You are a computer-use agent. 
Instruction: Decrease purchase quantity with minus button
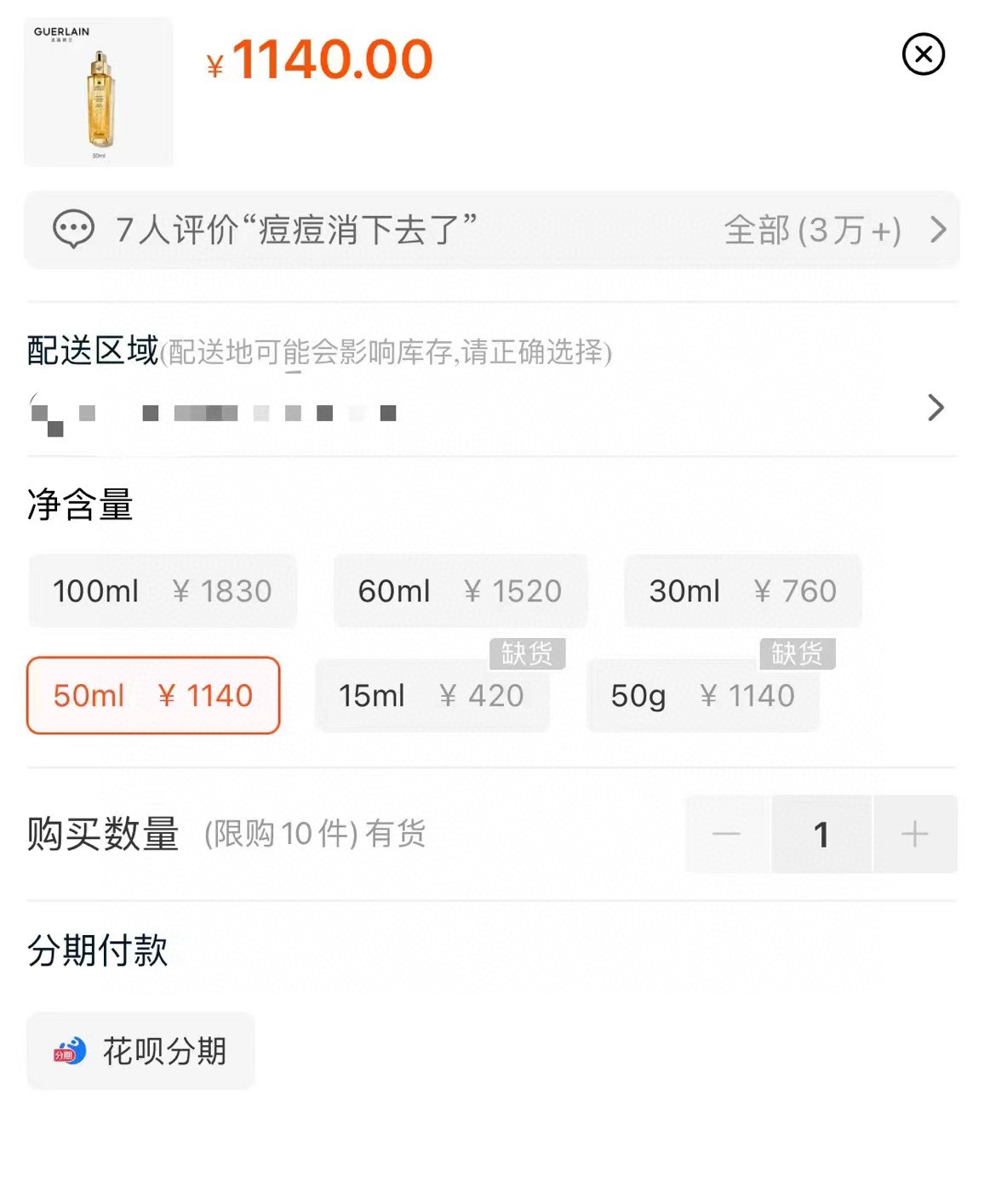727,834
